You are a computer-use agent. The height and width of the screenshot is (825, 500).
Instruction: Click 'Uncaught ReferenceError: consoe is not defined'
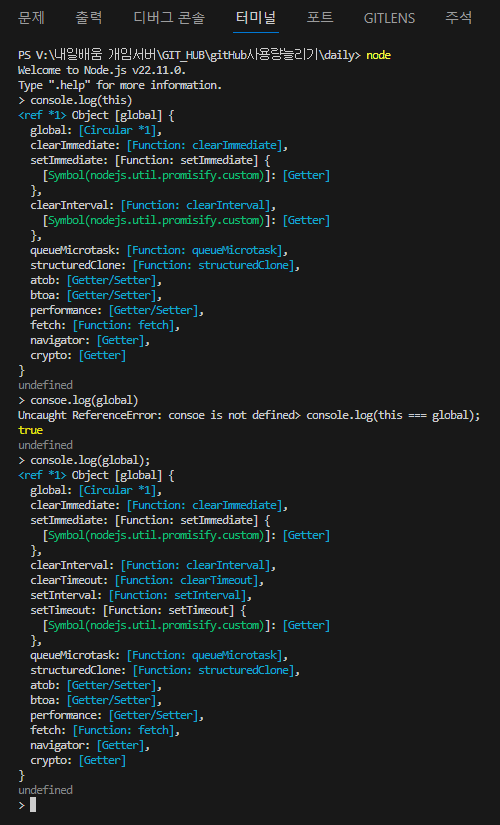(x=156, y=415)
